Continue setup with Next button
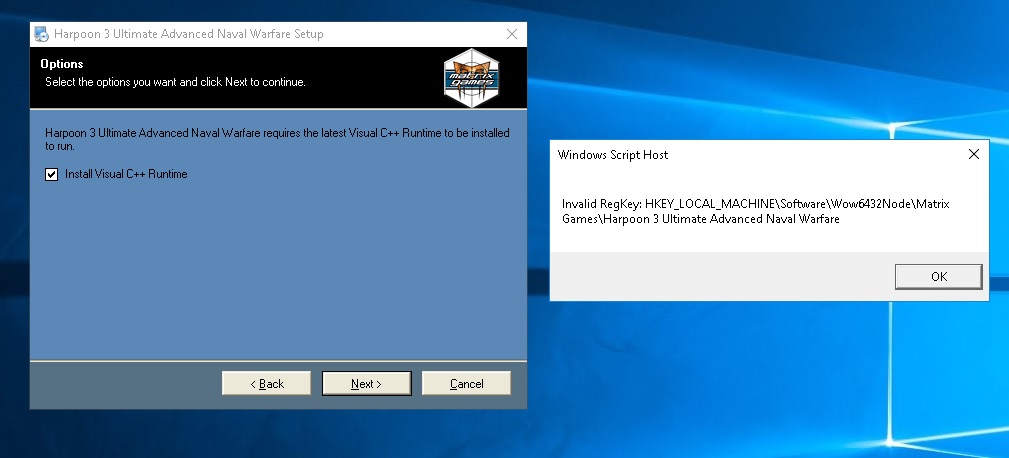This screenshot has height=458, width=1009. (366, 383)
